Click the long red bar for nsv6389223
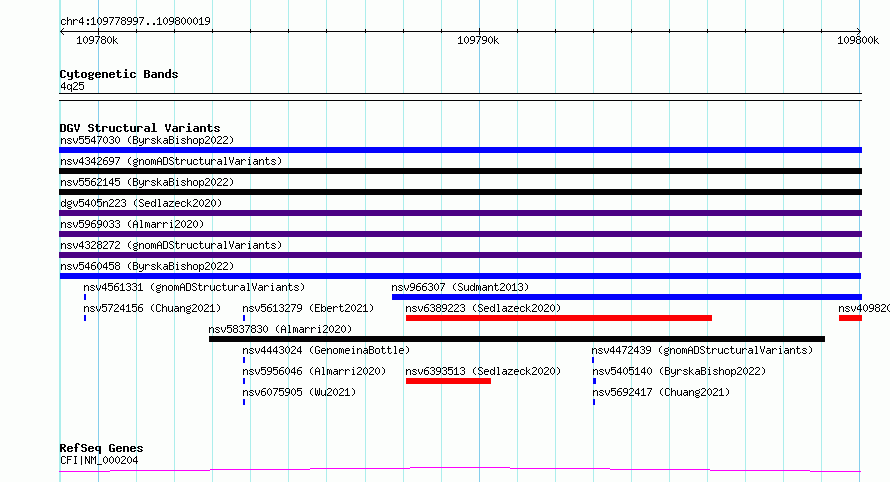This screenshot has width=890, height=482. [559, 318]
